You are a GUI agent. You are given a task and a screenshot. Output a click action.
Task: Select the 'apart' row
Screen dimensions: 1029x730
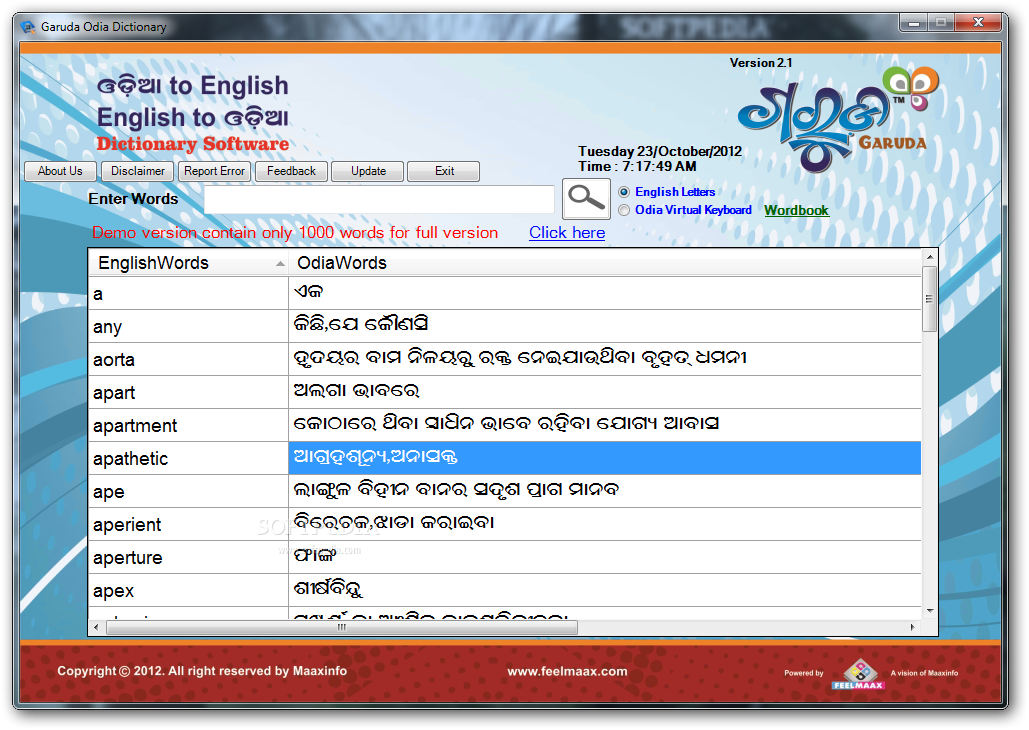click(505, 392)
